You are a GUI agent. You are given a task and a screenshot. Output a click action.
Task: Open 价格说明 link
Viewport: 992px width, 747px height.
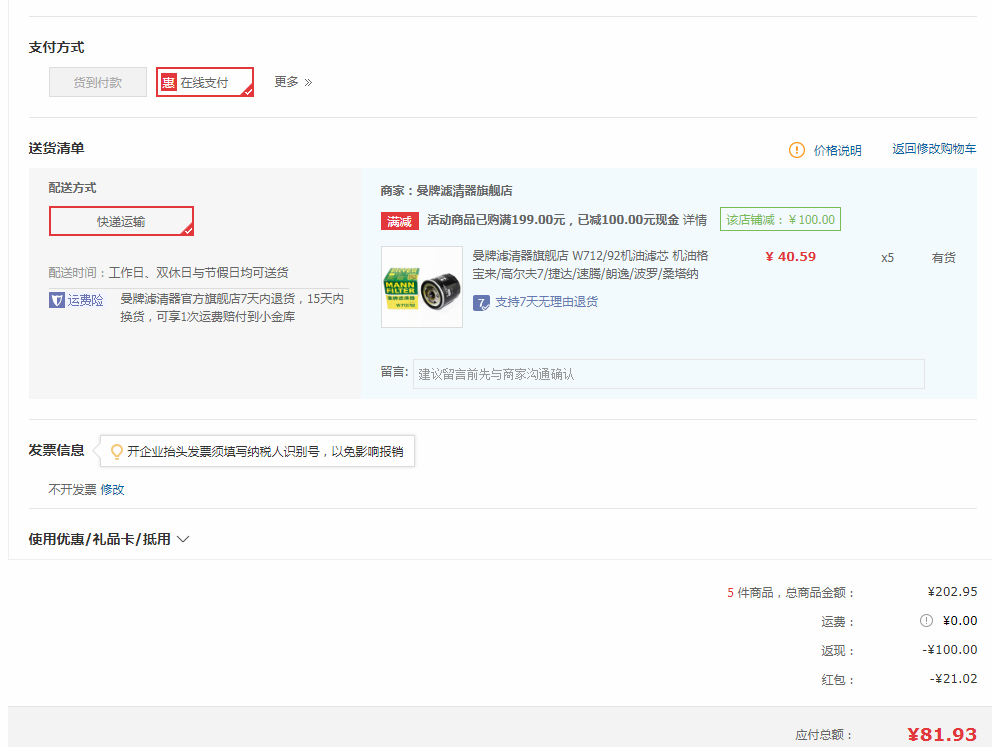837,150
